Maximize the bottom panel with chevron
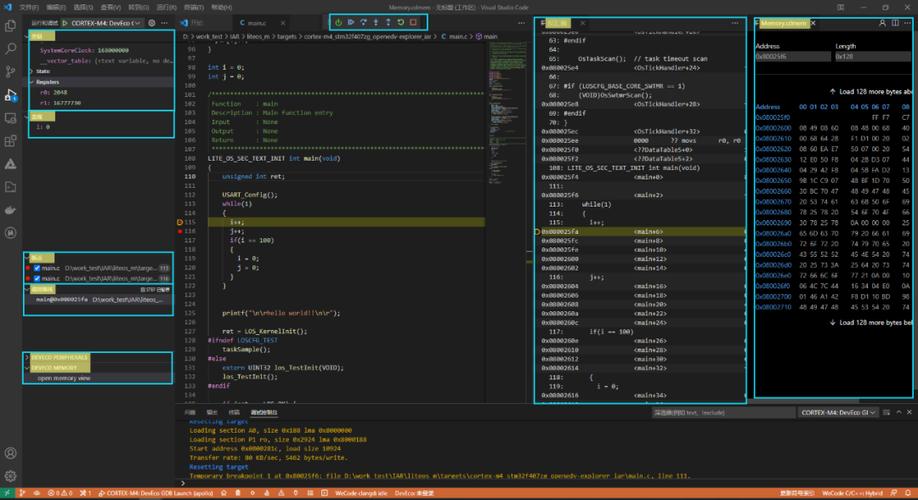 (899, 412)
